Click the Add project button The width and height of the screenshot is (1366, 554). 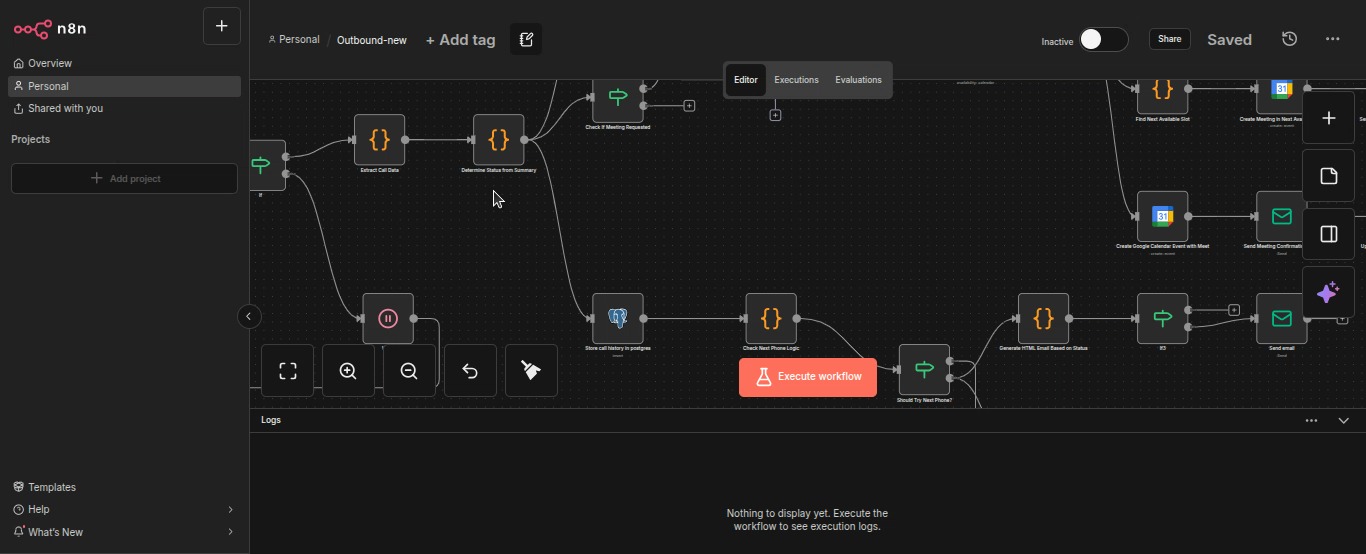pos(124,178)
